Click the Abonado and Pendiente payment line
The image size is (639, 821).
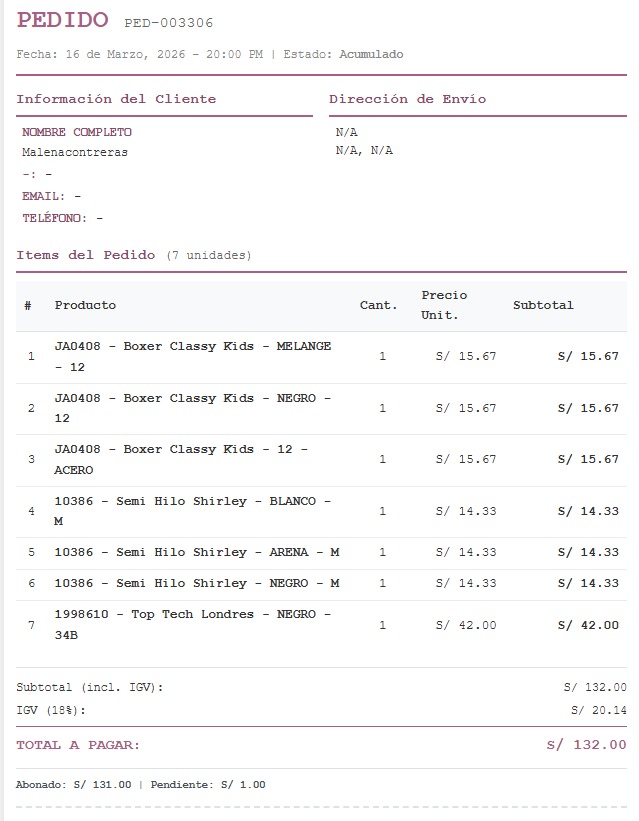(x=141, y=785)
